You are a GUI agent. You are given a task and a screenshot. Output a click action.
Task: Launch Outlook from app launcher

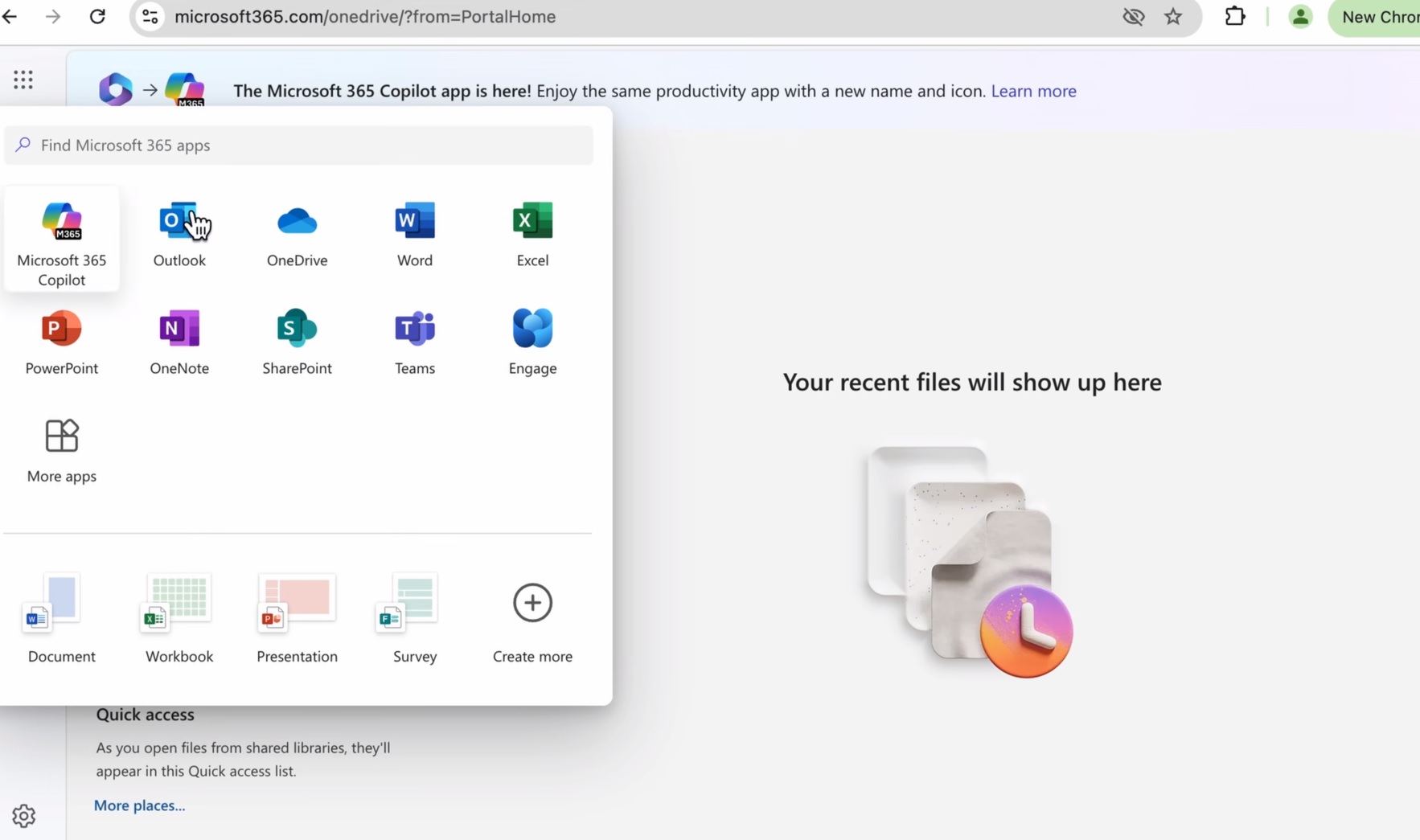pyautogui.click(x=179, y=235)
